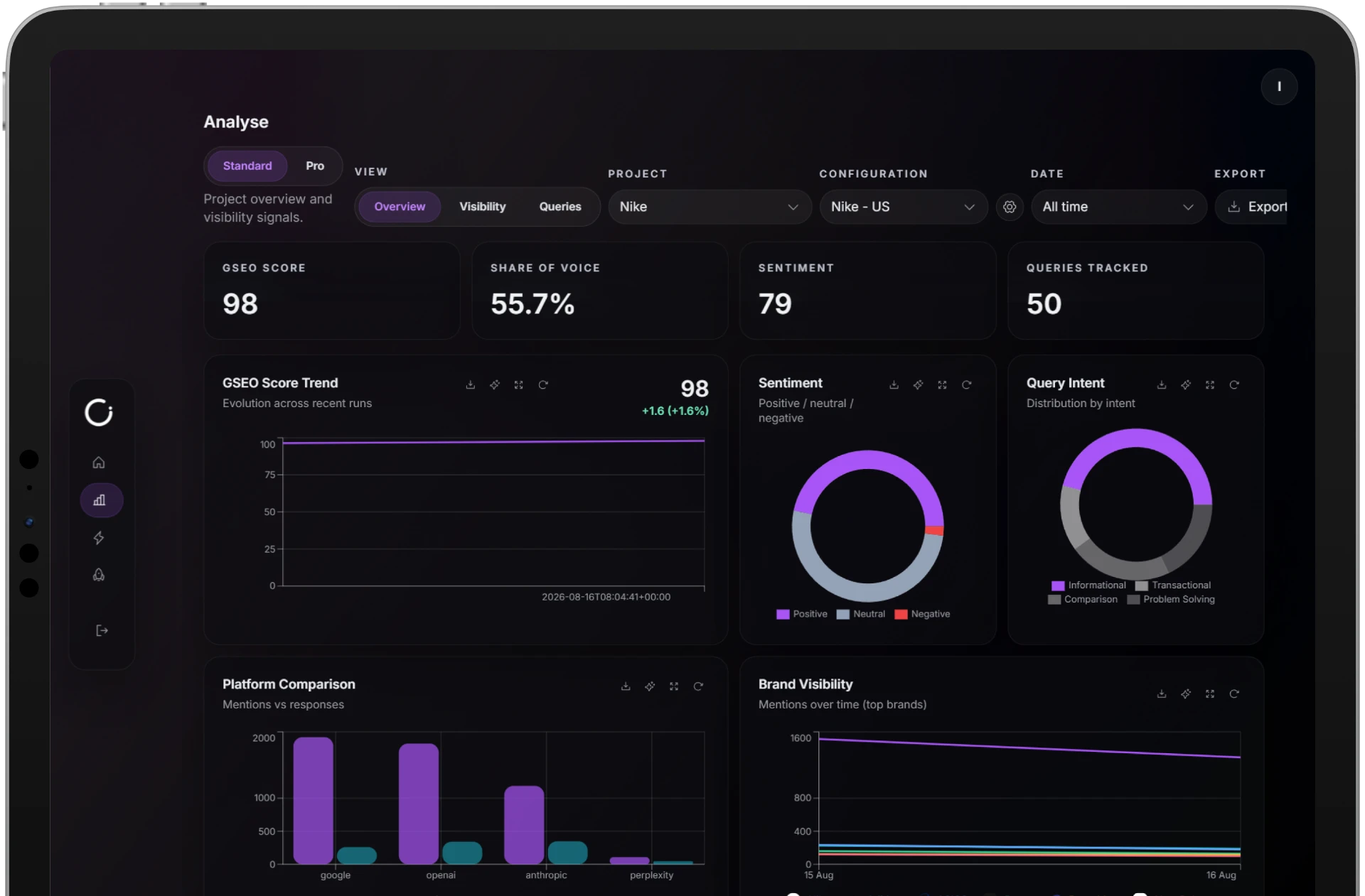Expand Brand Visibility to fullscreen

click(1210, 693)
